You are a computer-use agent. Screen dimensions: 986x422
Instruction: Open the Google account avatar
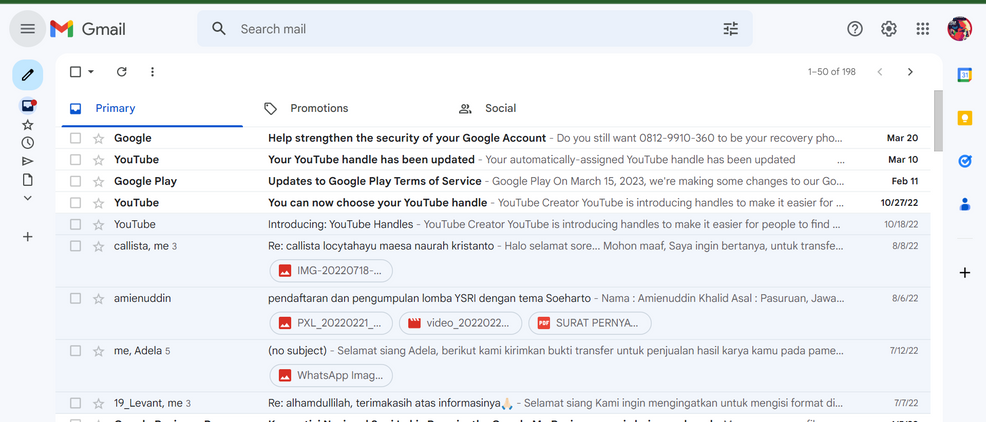[960, 29]
